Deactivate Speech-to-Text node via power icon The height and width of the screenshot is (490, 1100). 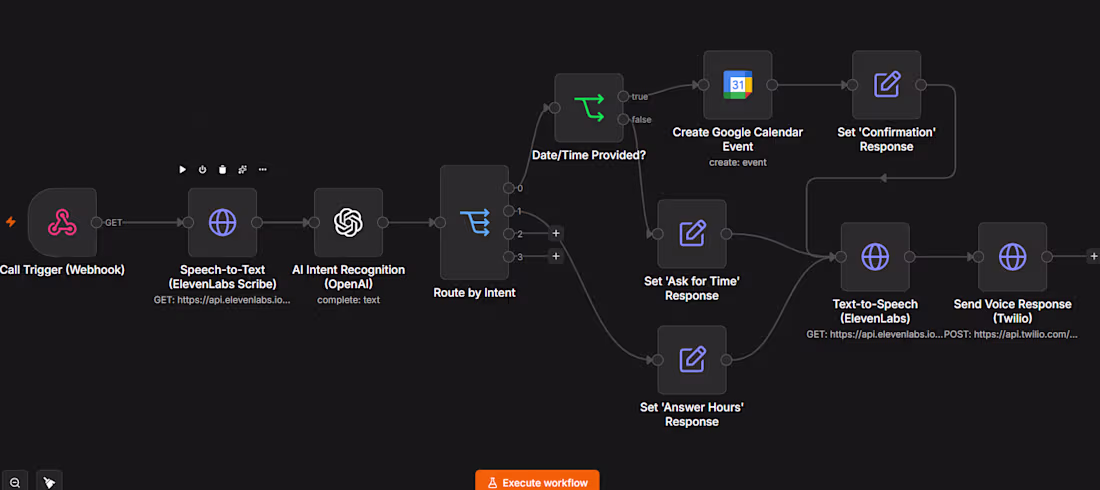tap(203, 169)
